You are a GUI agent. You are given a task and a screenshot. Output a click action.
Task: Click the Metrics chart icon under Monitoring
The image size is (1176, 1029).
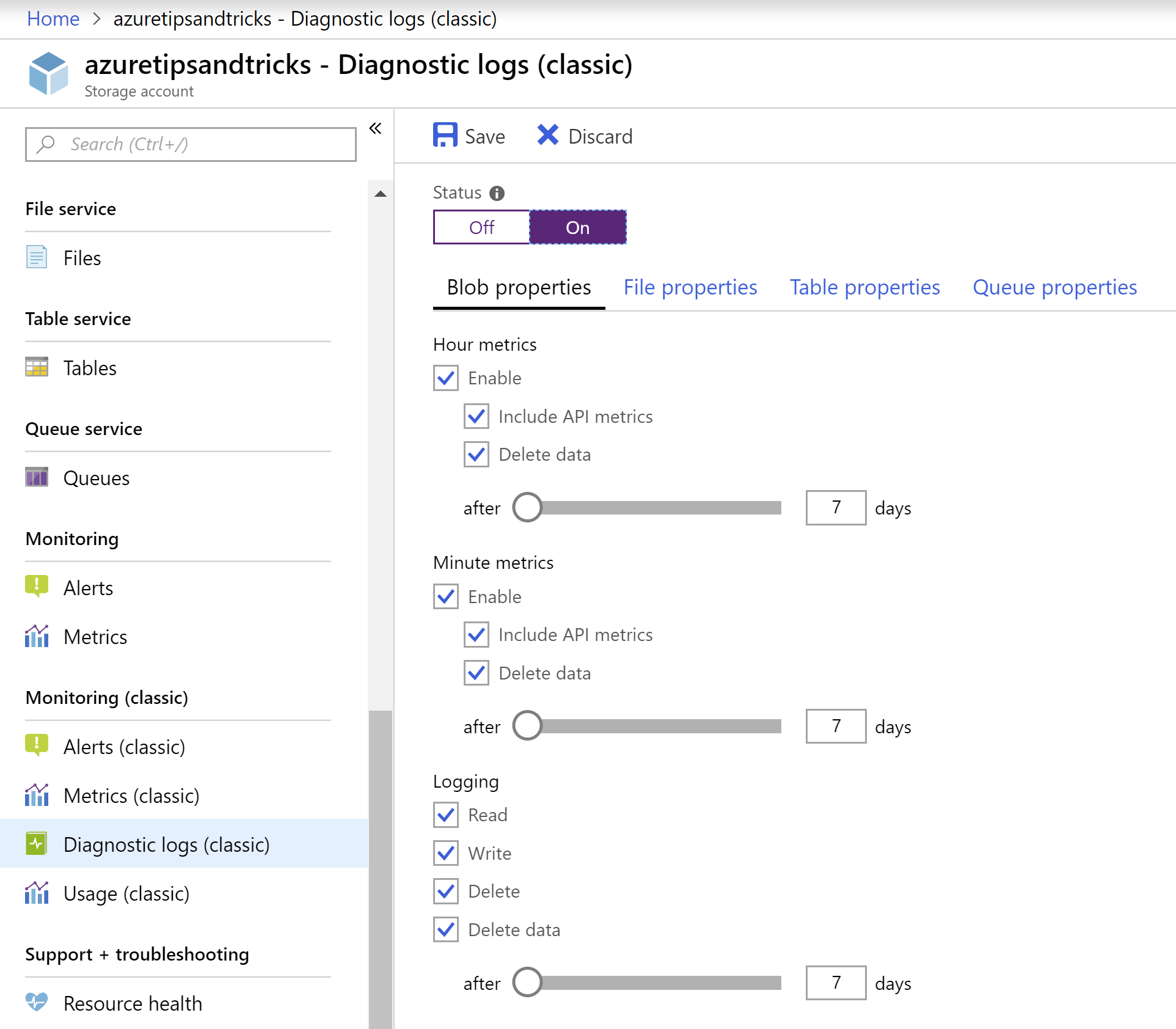37,636
